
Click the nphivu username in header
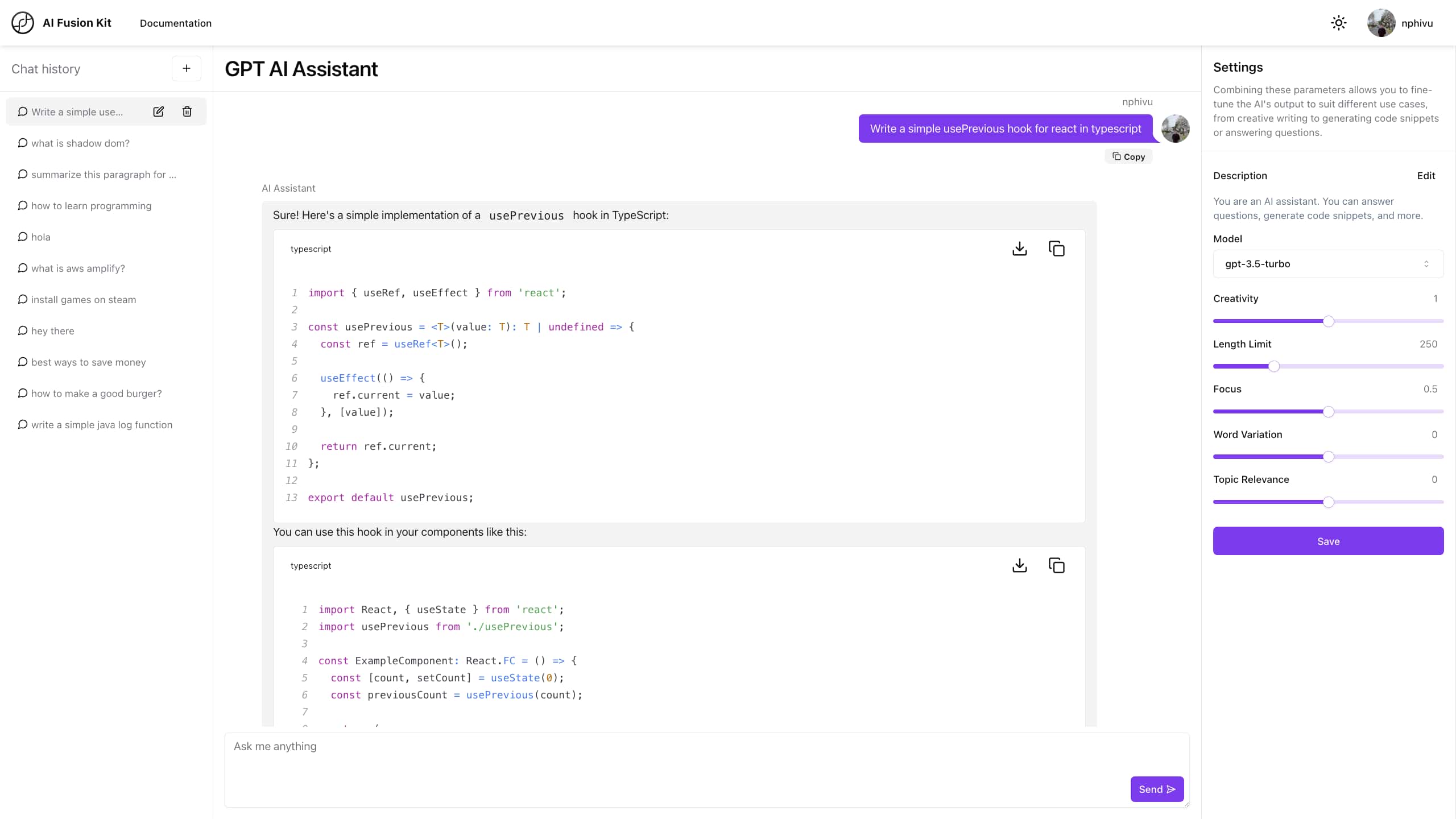pos(1417,23)
